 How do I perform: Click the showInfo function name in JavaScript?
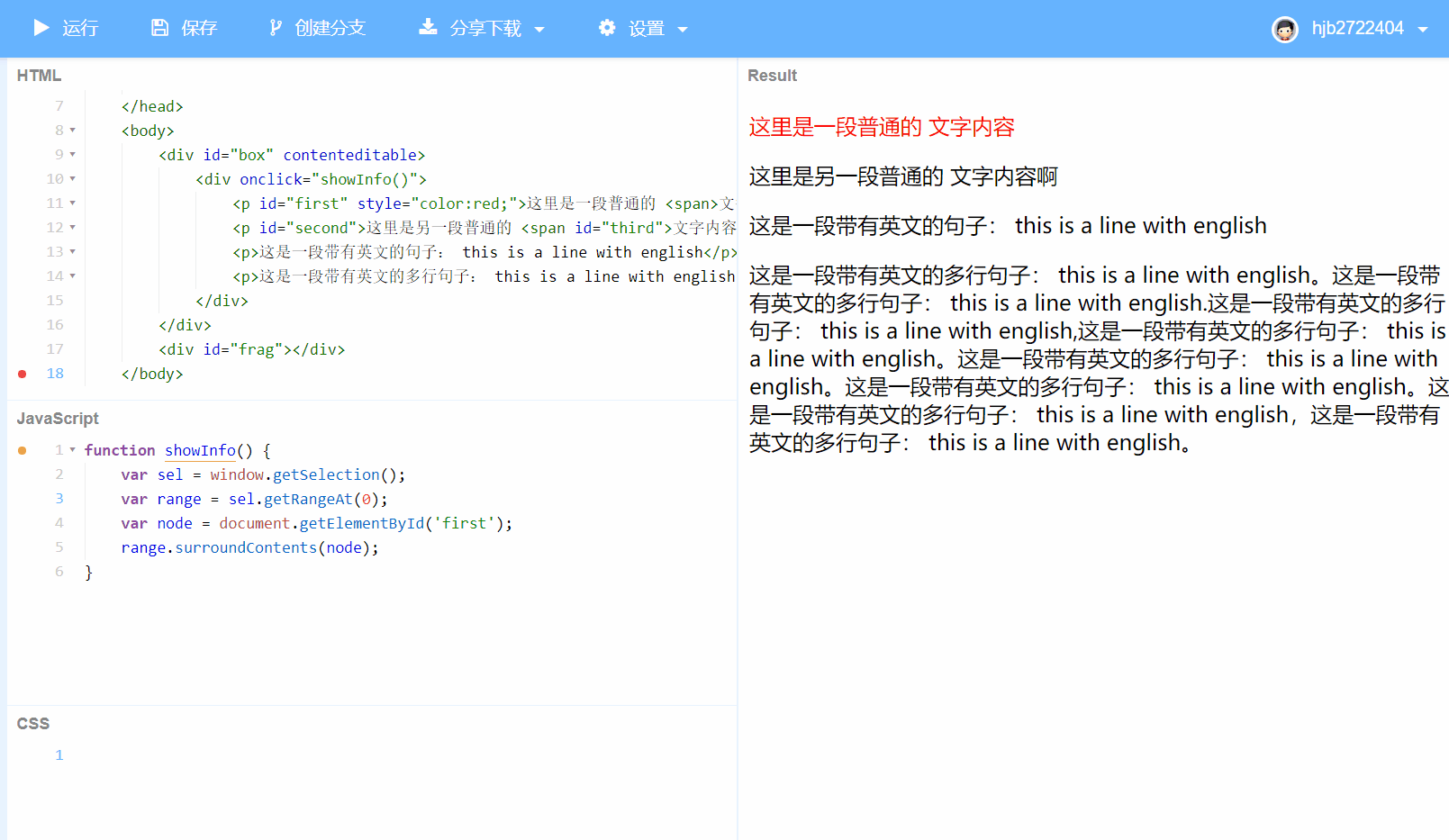click(x=200, y=450)
